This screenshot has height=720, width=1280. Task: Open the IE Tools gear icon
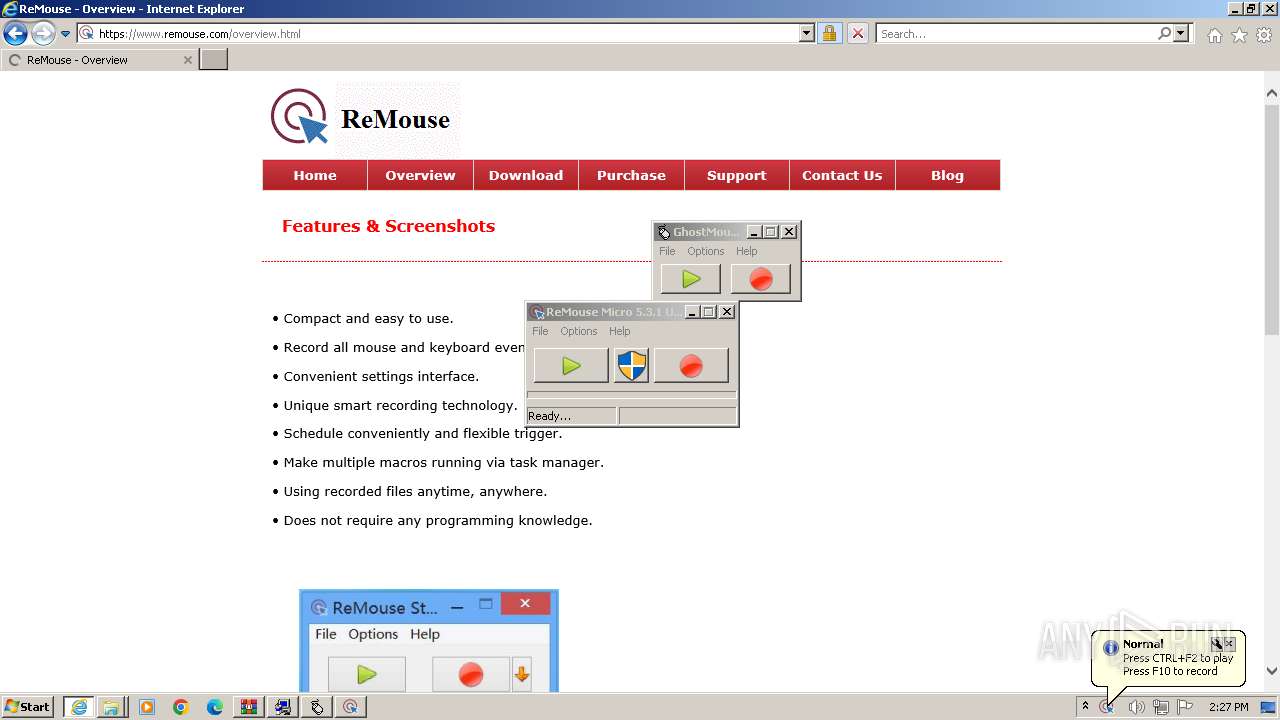1264,35
